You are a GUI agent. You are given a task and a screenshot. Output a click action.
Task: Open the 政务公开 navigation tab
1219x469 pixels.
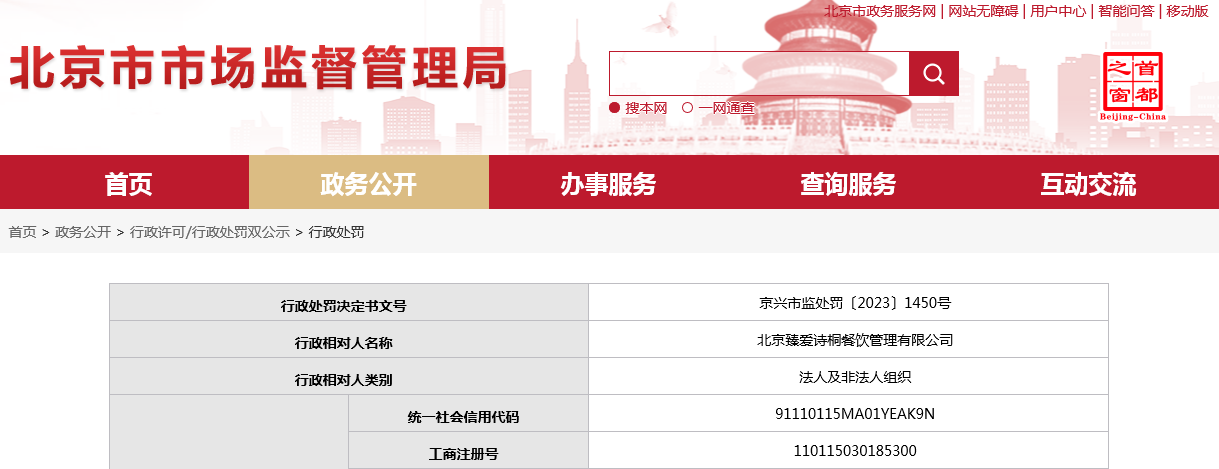(x=369, y=184)
